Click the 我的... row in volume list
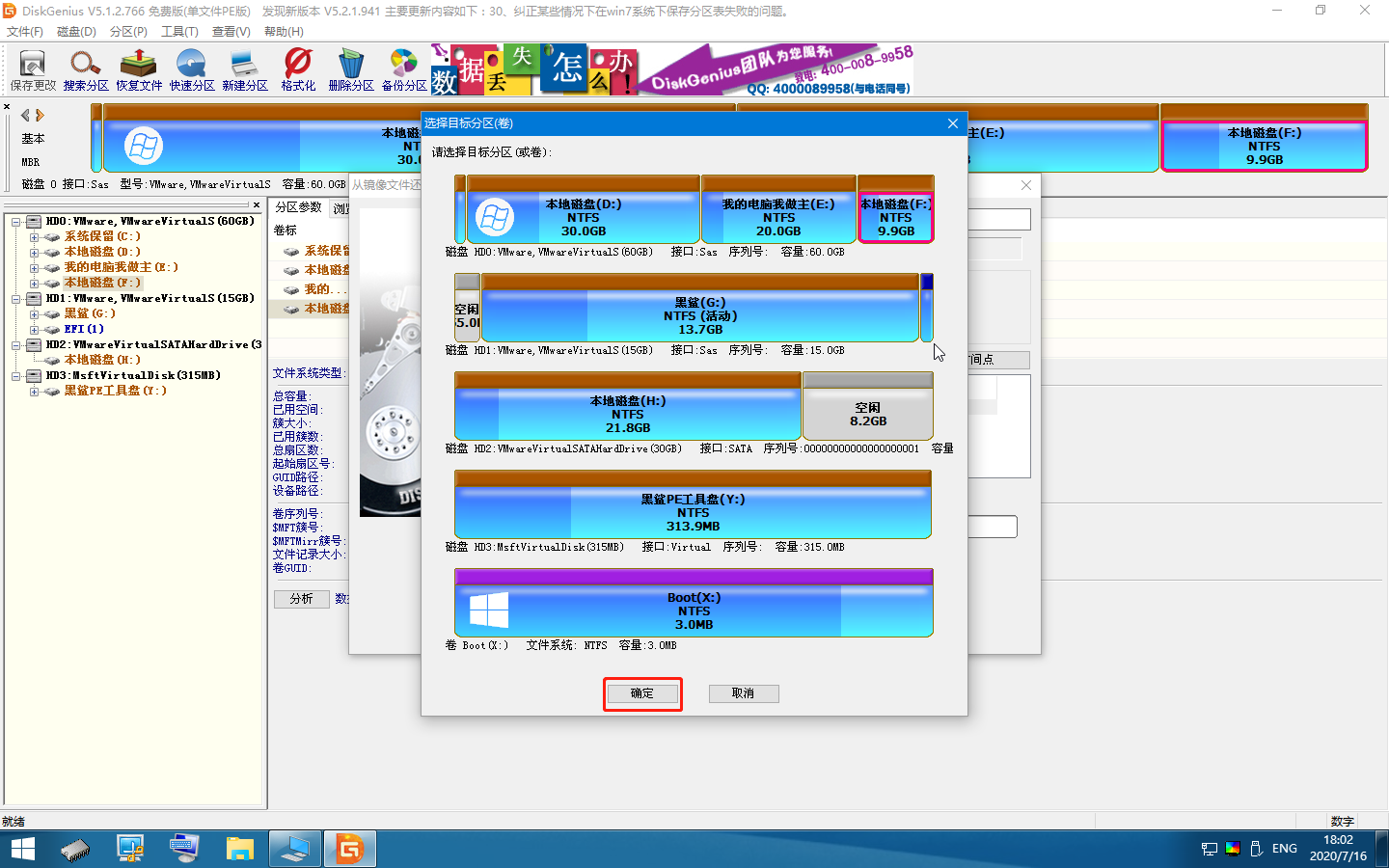Viewport: 1389px width, 868px height. (325, 289)
